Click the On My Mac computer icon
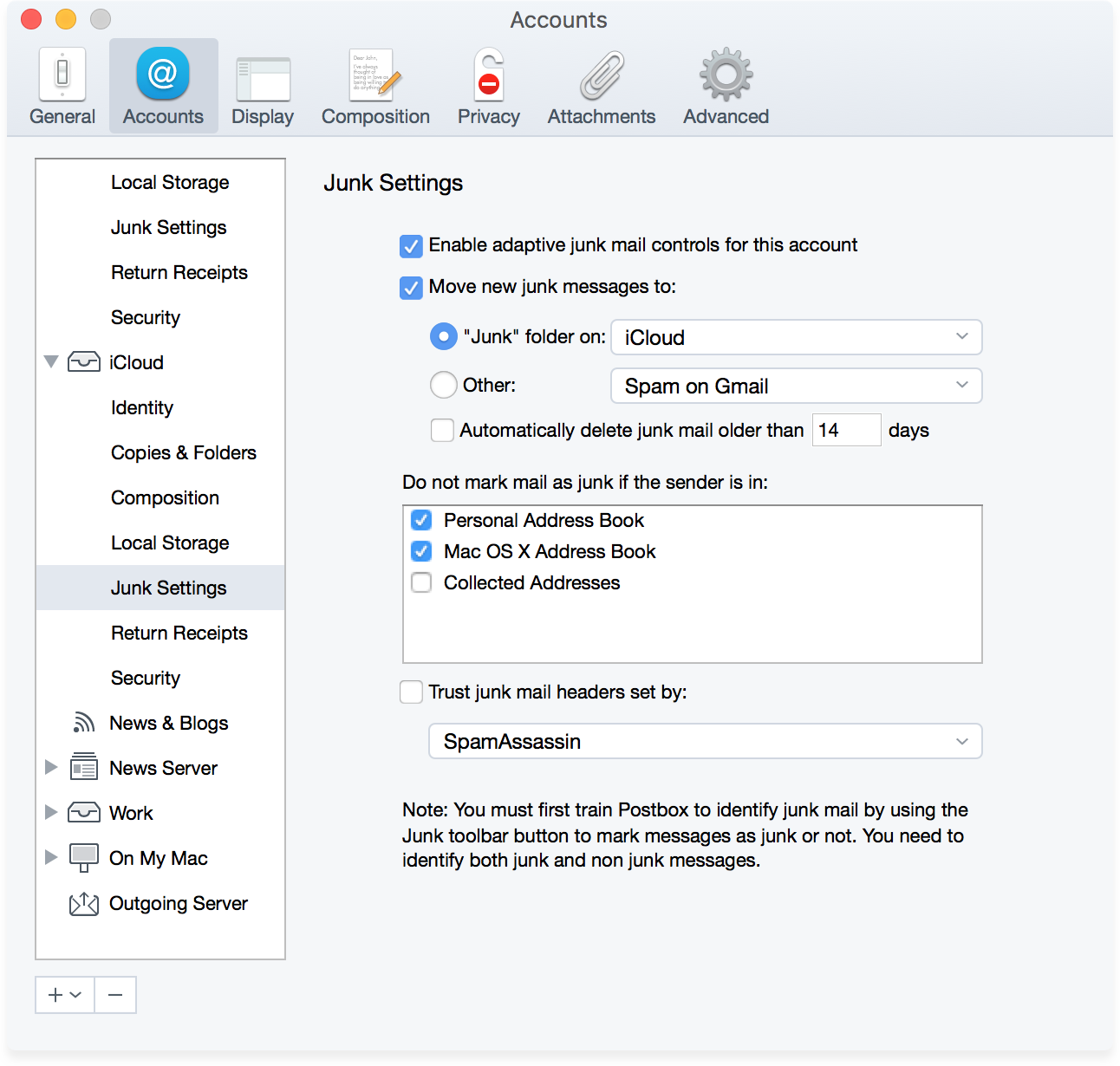The width and height of the screenshot is (1120, 1066). pos(84,858)
